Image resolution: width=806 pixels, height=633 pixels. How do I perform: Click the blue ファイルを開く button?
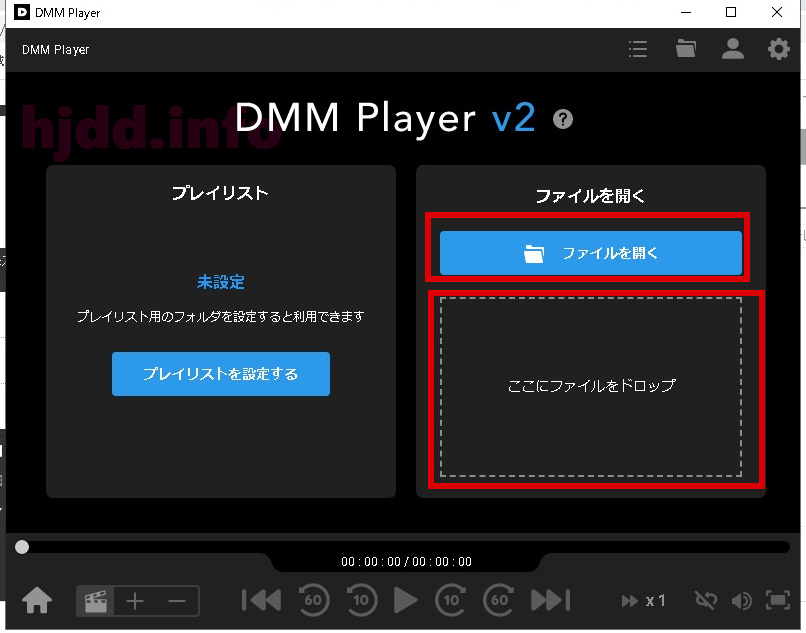pyautogui.click(x=591, y=253)
